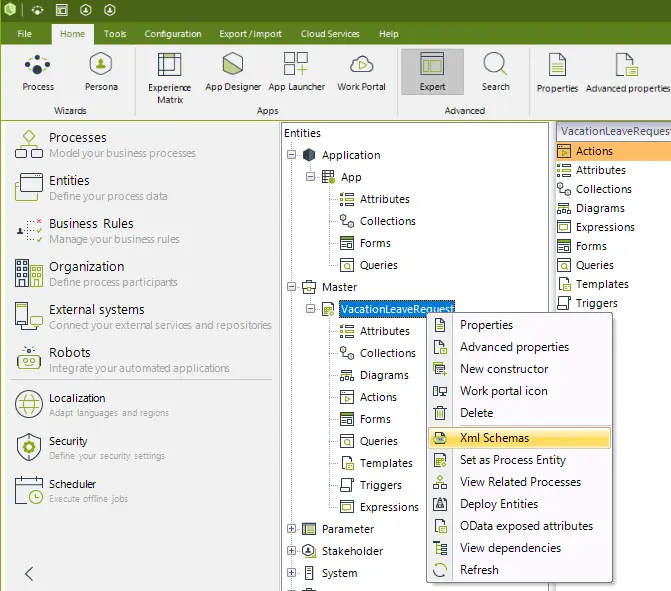Select Attributes under App node
The width and height of the screenshot is (671, 591).
pyautogui.click(x=374, y=199)
